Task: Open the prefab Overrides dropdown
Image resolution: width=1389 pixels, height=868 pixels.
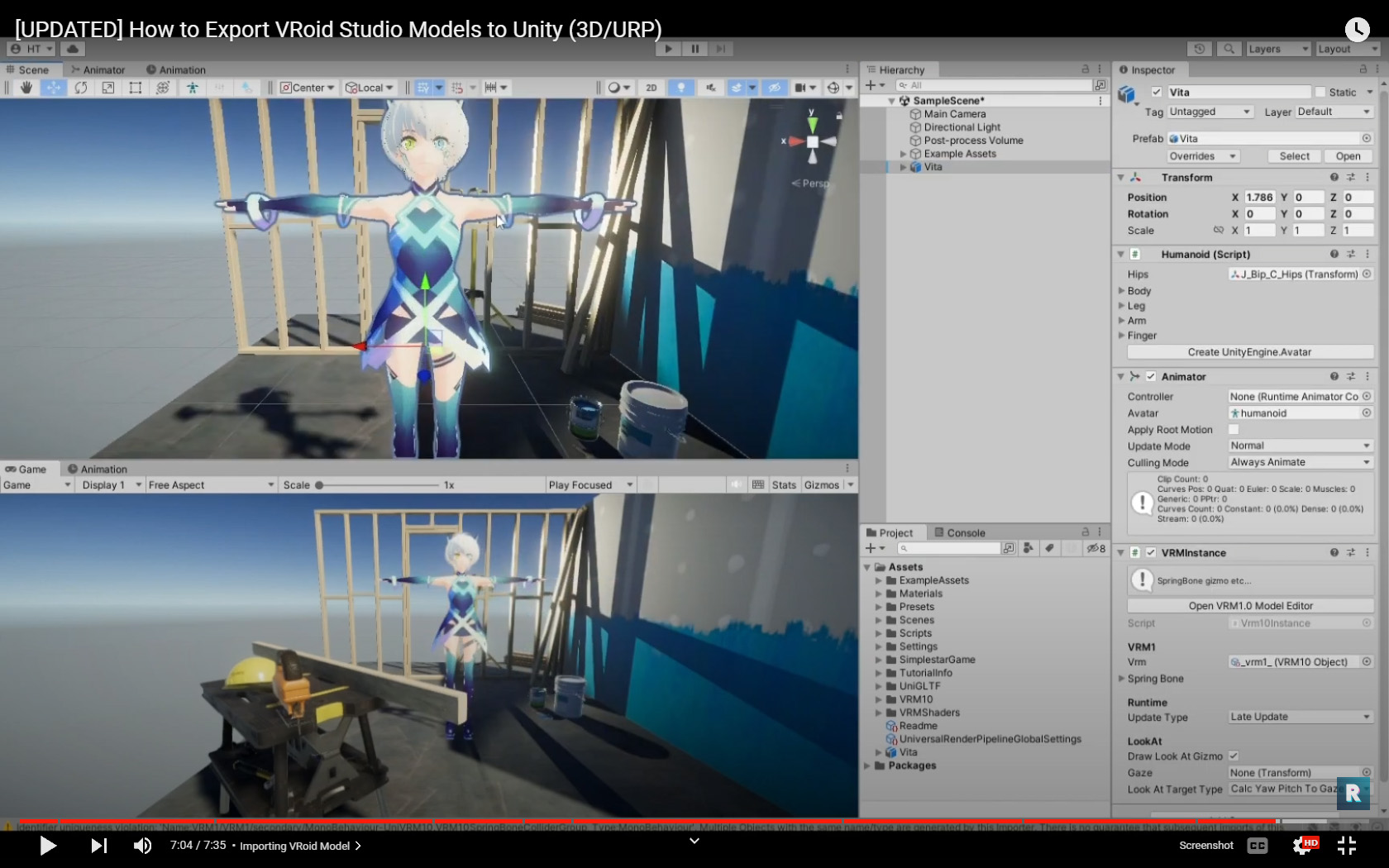Action: click(1203, 156)
